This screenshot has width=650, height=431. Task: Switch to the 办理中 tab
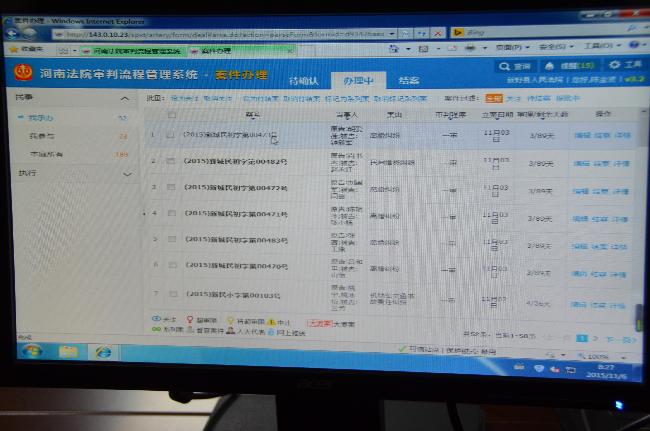click(358, 80)
